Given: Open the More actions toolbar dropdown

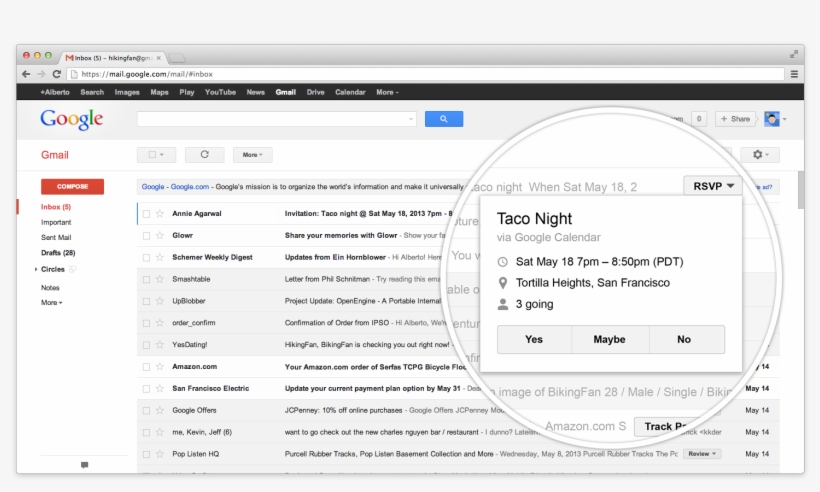Looking at the screenshot, I should (x=253, y=155).
